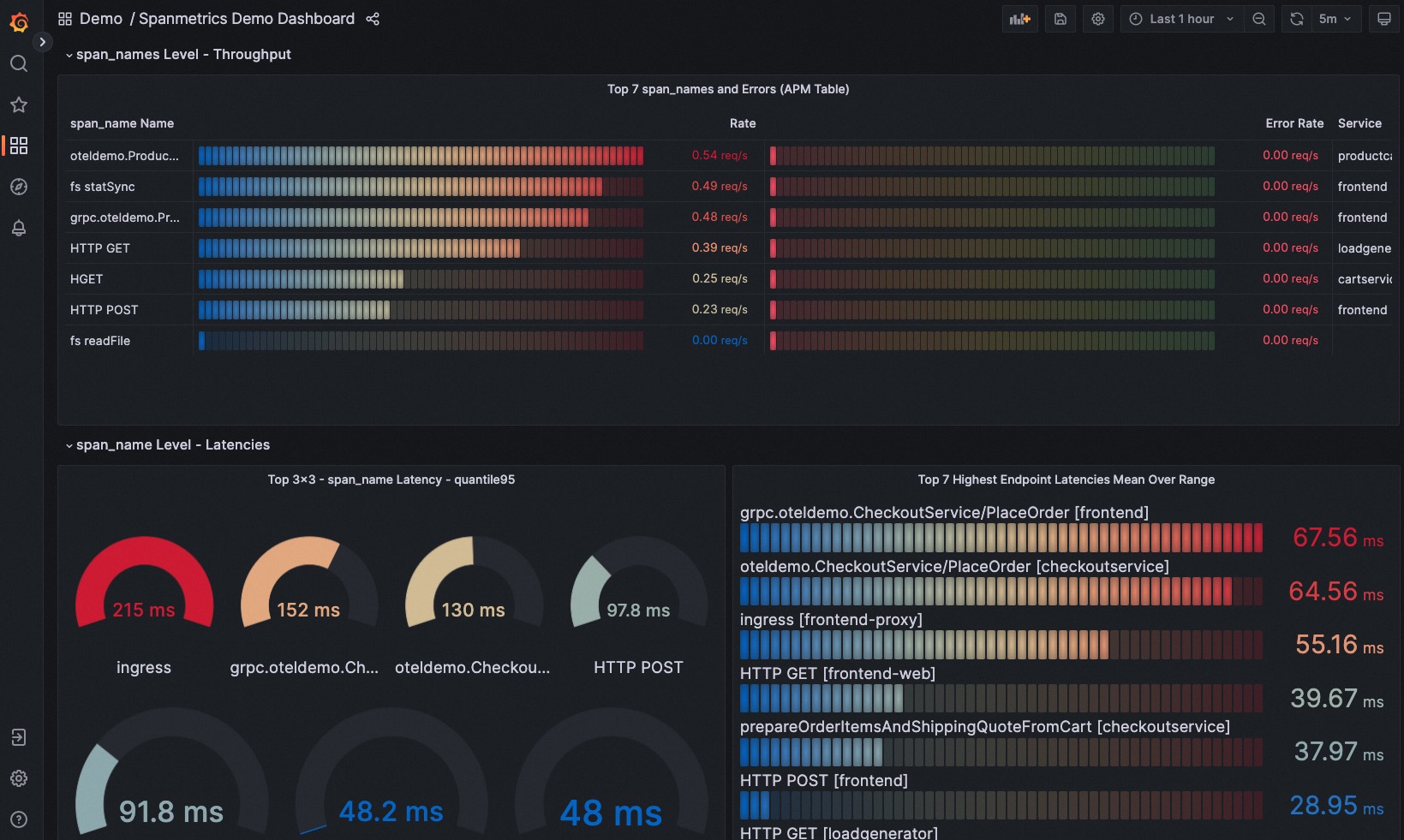Sort by span_name Name column header
The image size is (1404, 840).
pyautogui.click(x=122, y=123)
